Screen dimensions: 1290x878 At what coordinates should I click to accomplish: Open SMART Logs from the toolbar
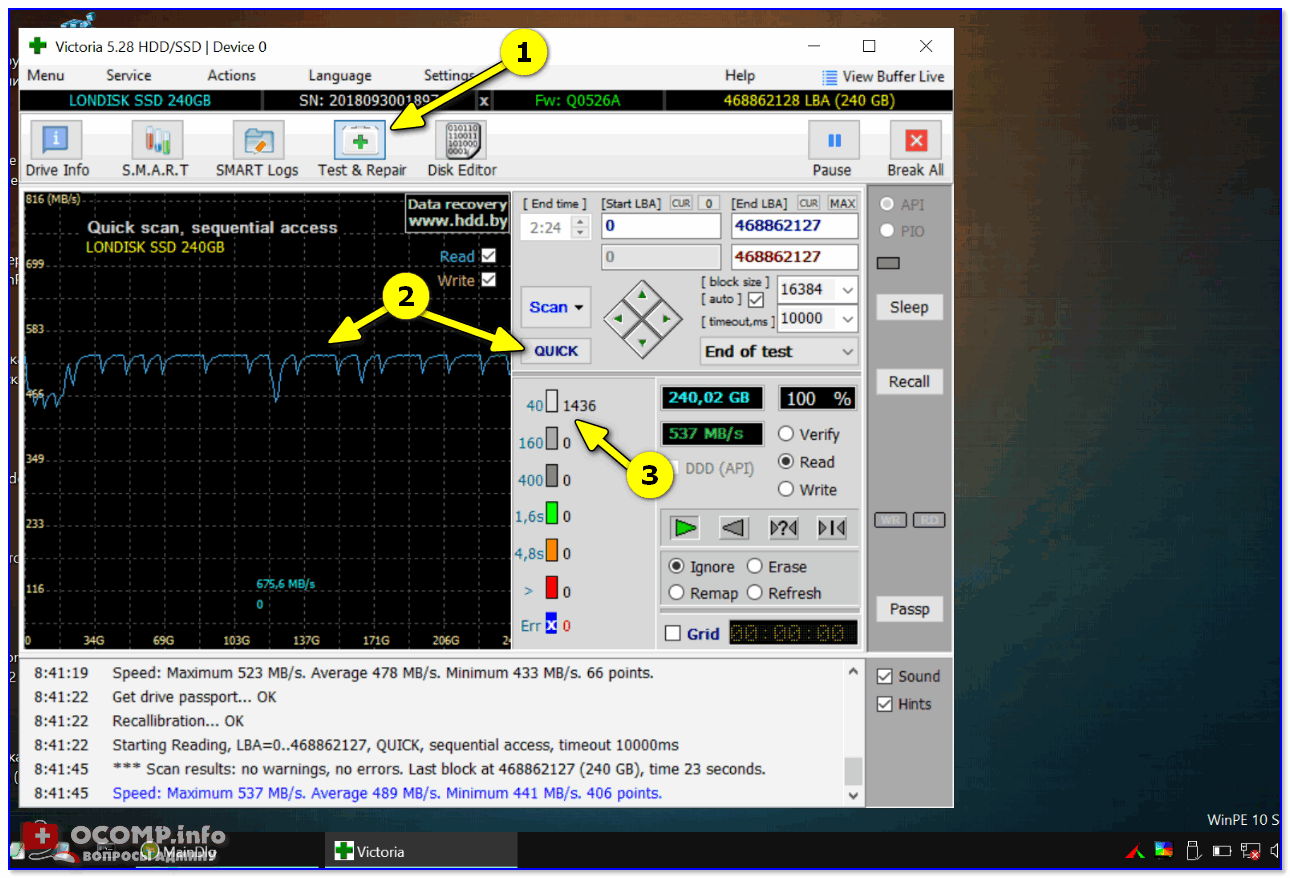point(257,141)
